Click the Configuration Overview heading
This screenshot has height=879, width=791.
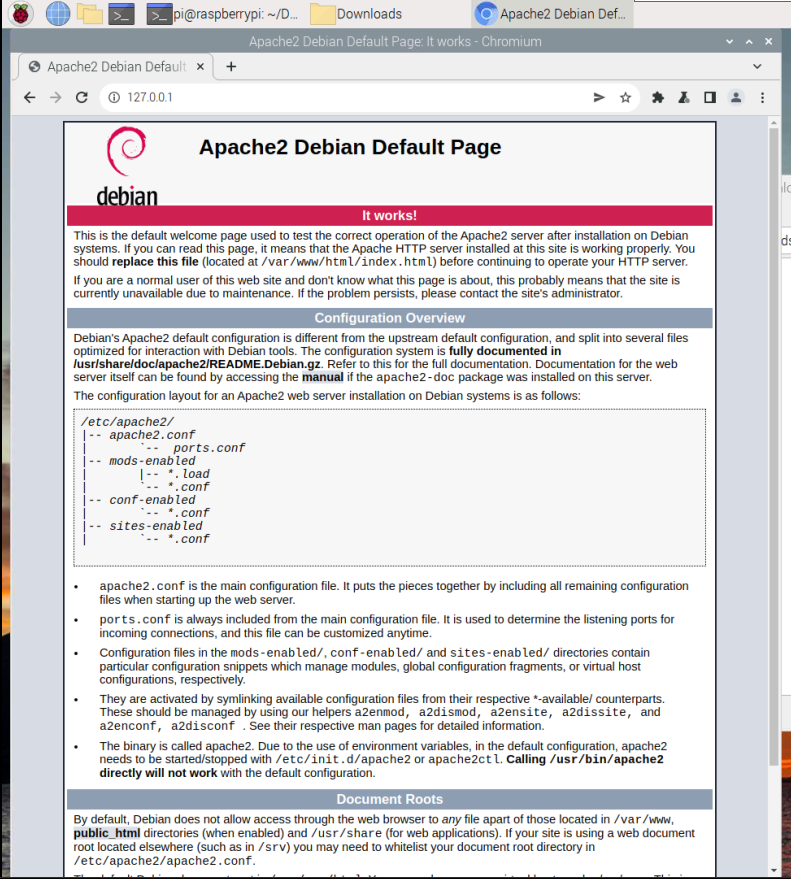tap(390, 318)
